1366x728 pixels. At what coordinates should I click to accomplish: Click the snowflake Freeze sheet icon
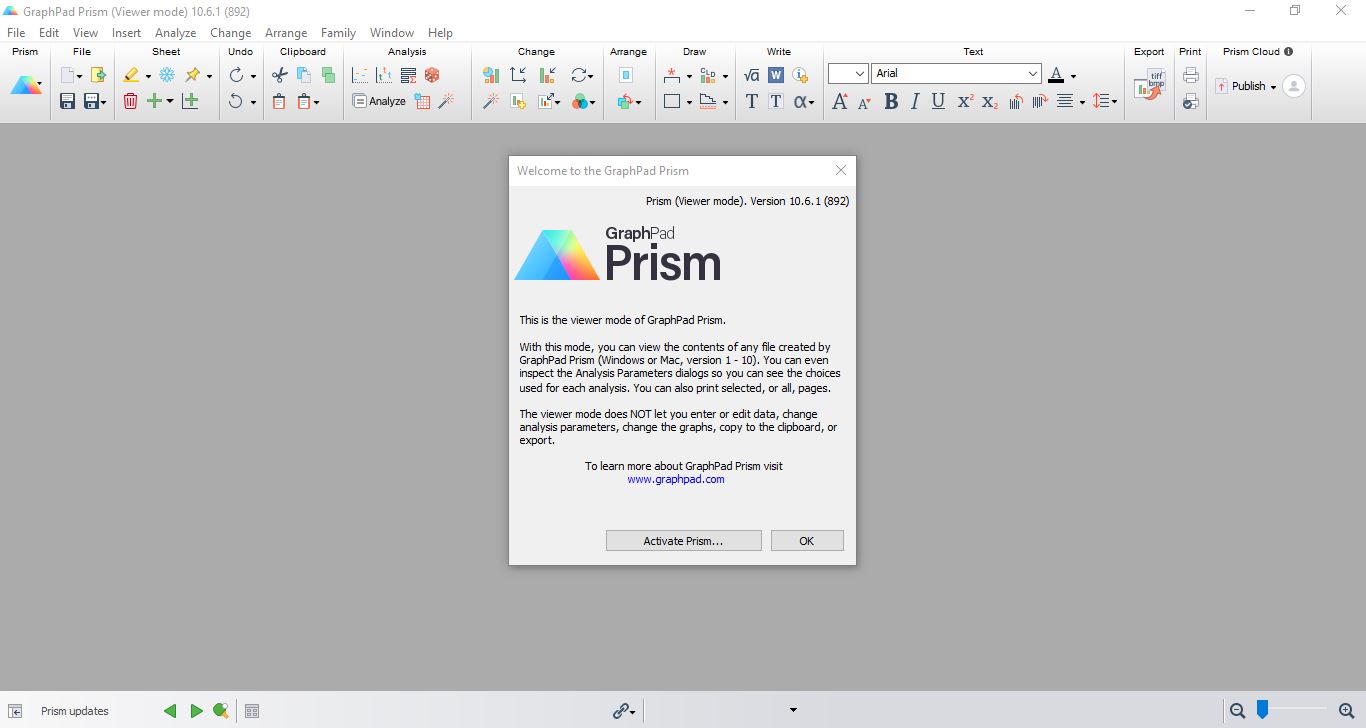(167, 75)
